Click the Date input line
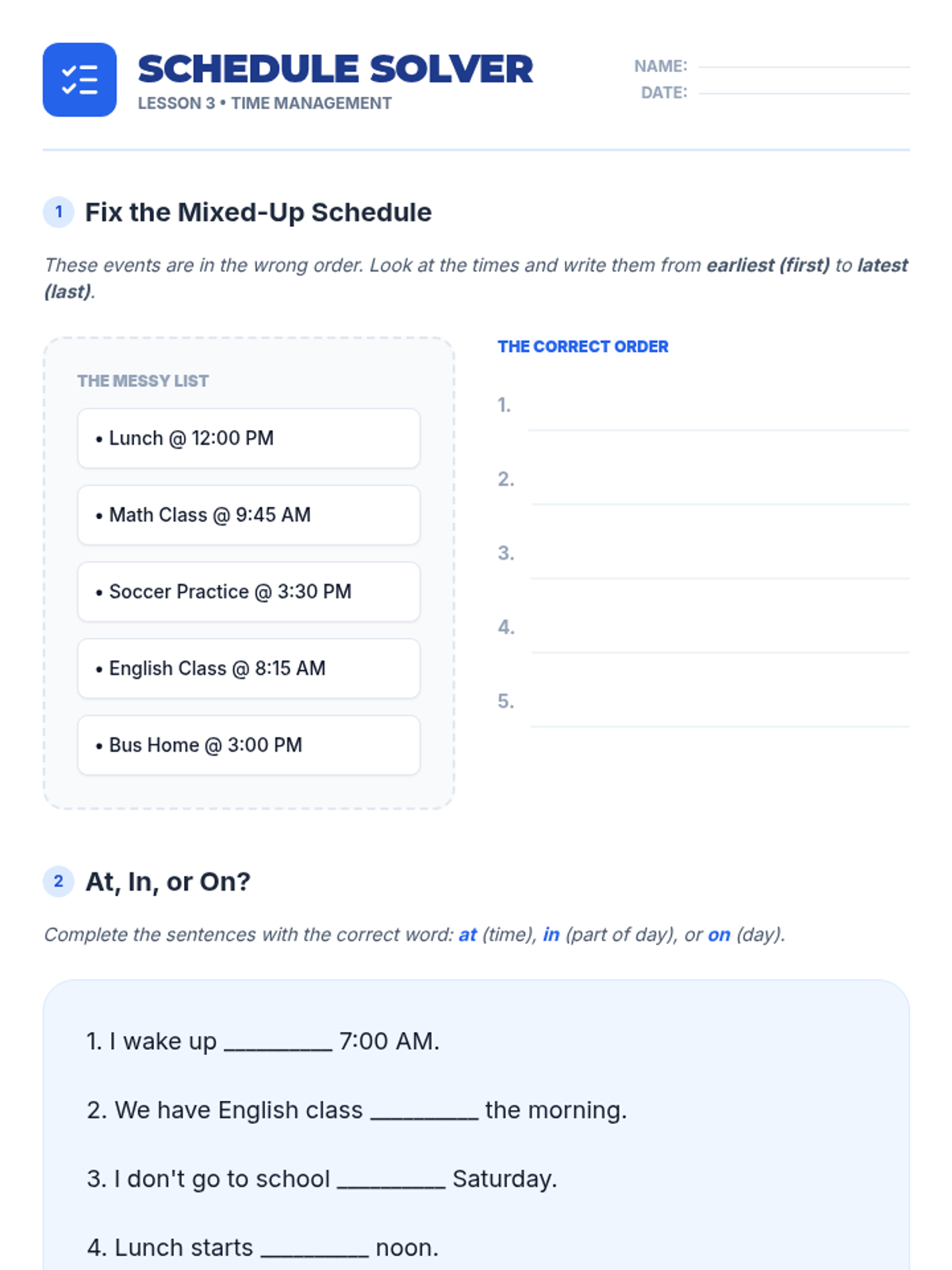 click(804, 90)
